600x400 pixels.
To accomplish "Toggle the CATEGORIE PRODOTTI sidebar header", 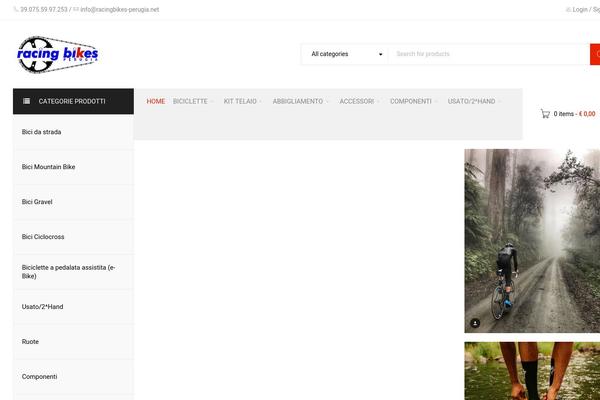I will coord(73,101).
